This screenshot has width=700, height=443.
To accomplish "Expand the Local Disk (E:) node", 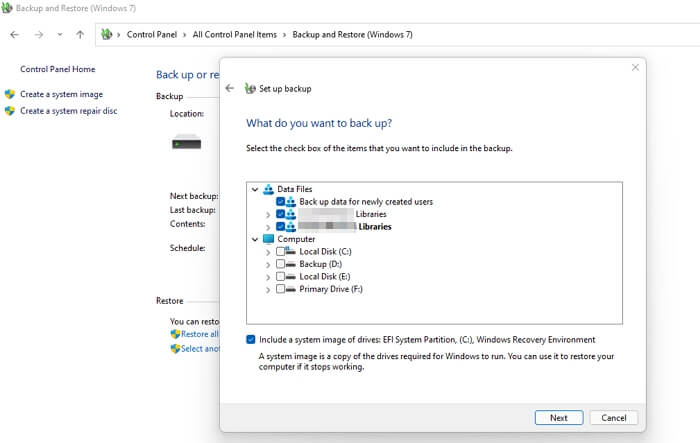I will (268, 277).
